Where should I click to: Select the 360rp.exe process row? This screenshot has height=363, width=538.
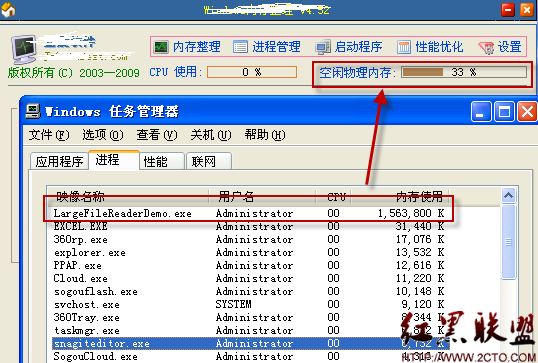249,239
